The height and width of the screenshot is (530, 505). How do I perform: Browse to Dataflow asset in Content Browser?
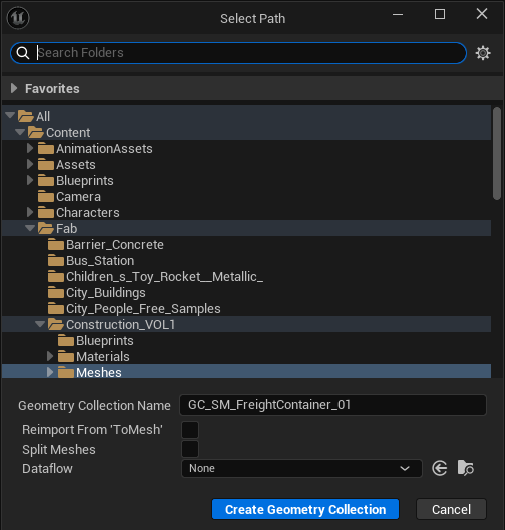click(466, 468)
